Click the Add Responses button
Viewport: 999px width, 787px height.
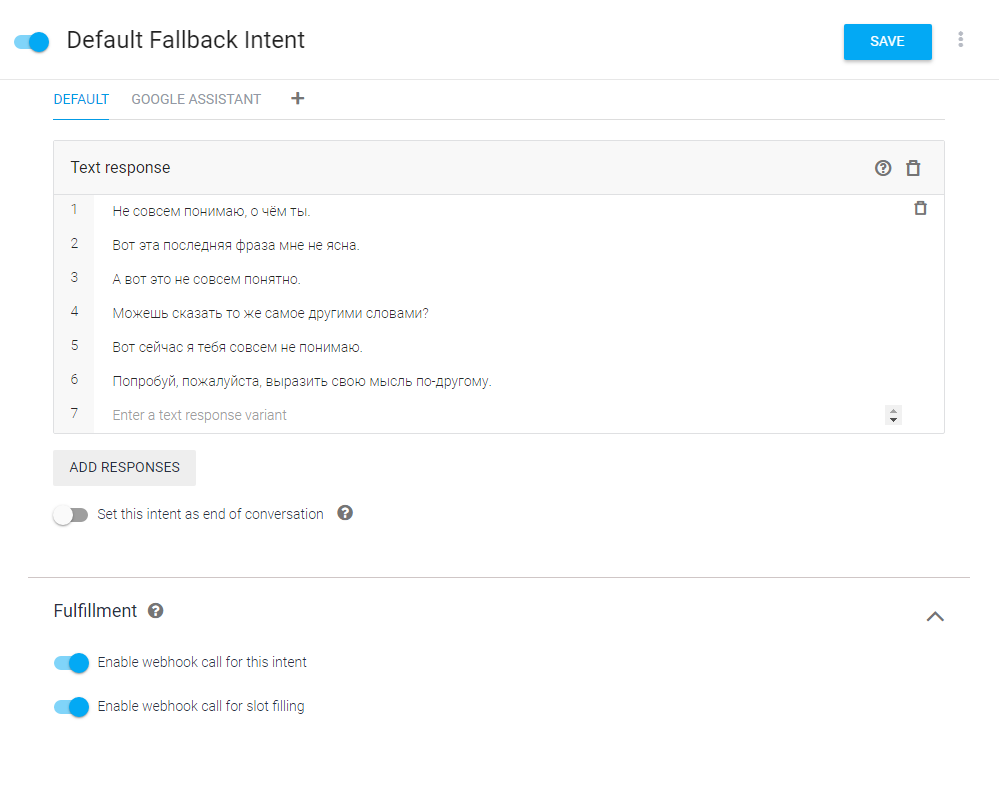(124, 467)
